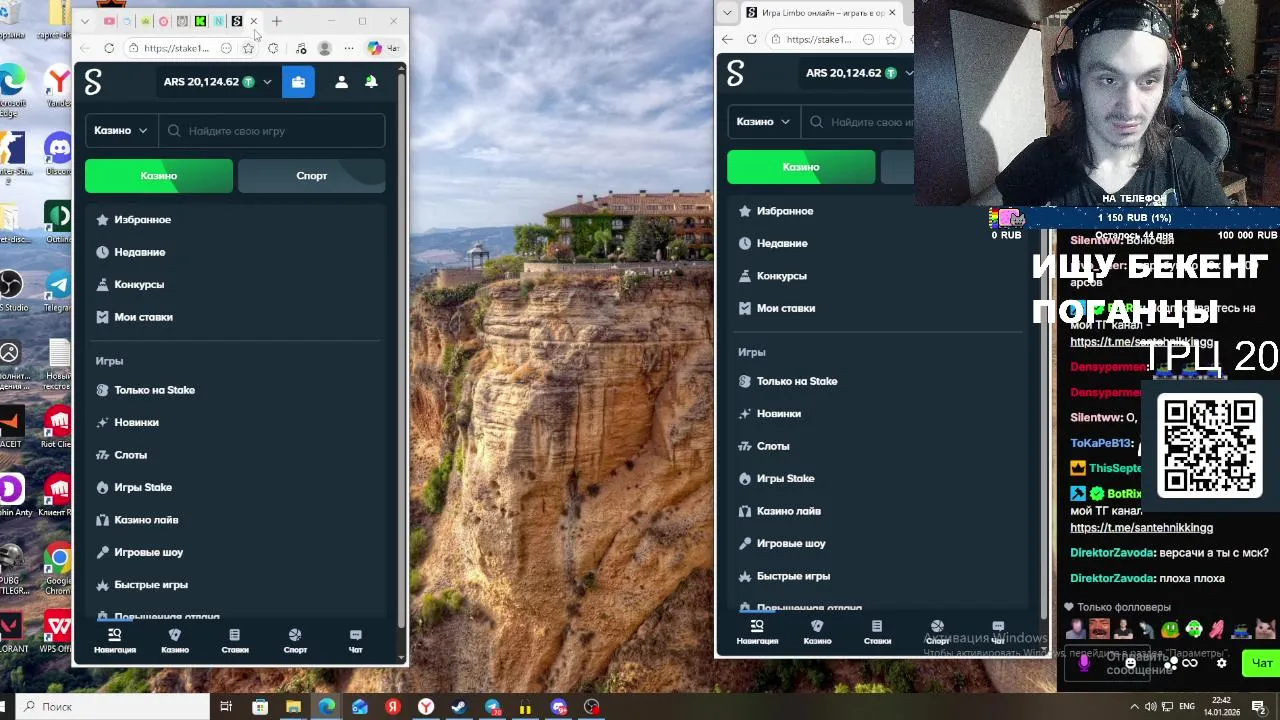Open emoji picker in stream chat input

tap(1131, 663)
